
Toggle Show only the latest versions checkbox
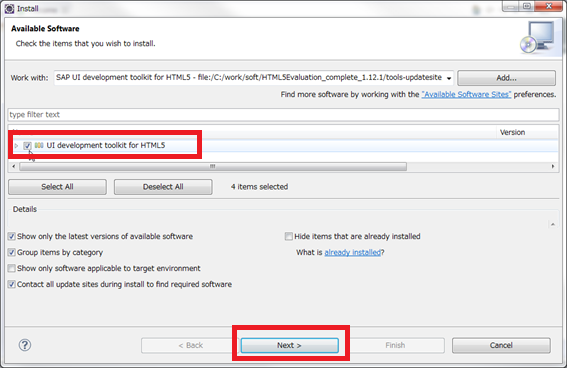12,236
